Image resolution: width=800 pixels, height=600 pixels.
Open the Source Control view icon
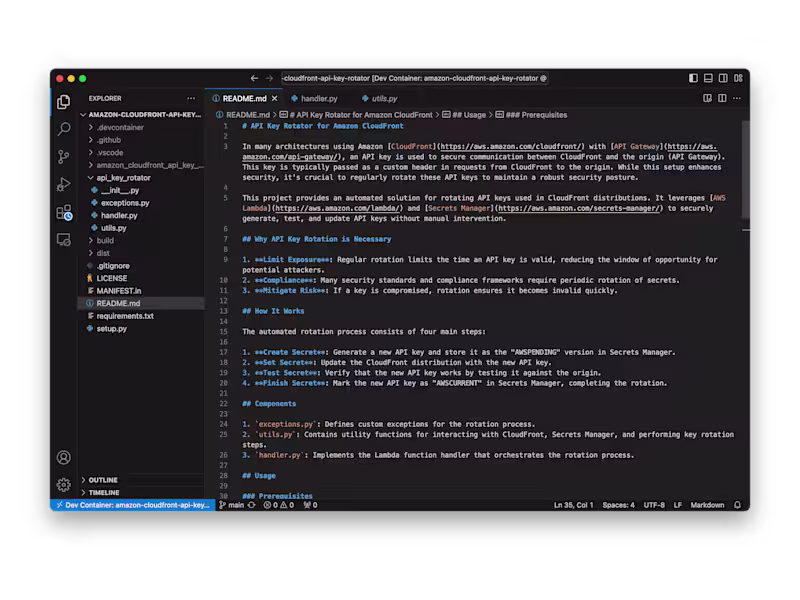point(64,157)
